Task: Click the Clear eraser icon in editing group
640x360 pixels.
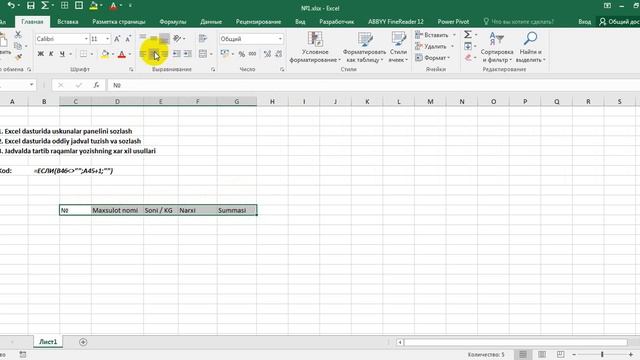Action: [x=468, y=58]
